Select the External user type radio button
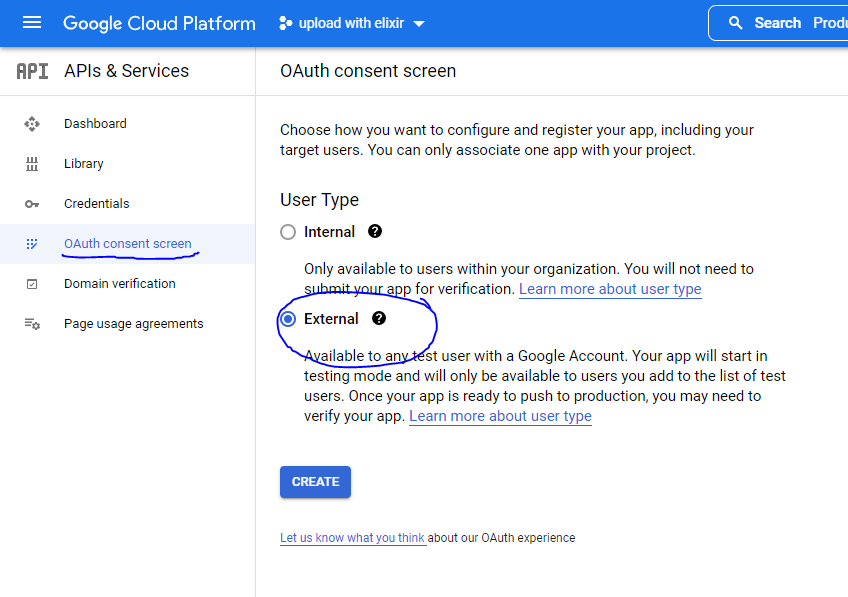Viewport: 848px width, 597px height. [x=288, y=319]
